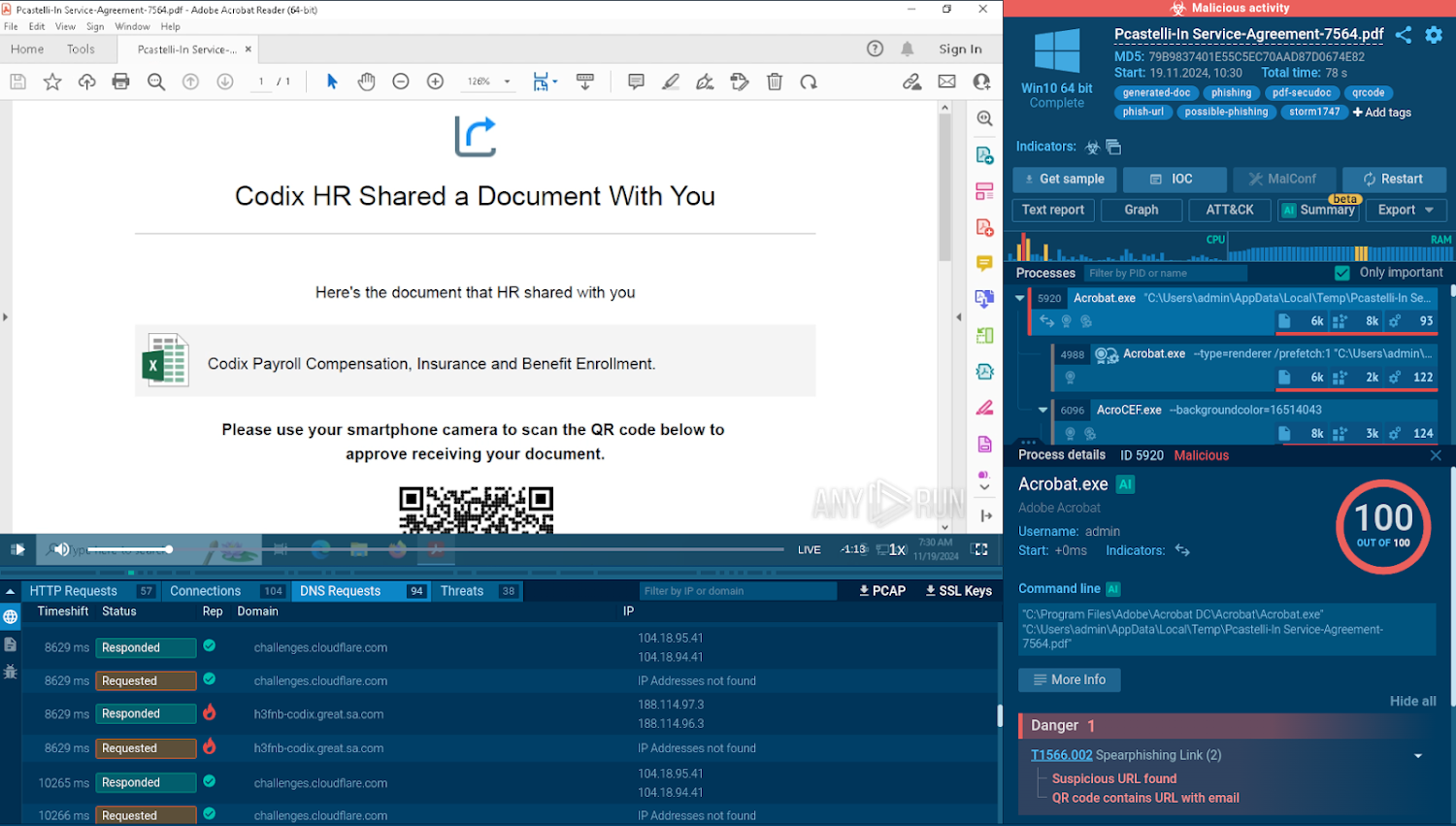Open the File menu in Acrobat

(x=11, y=26)
